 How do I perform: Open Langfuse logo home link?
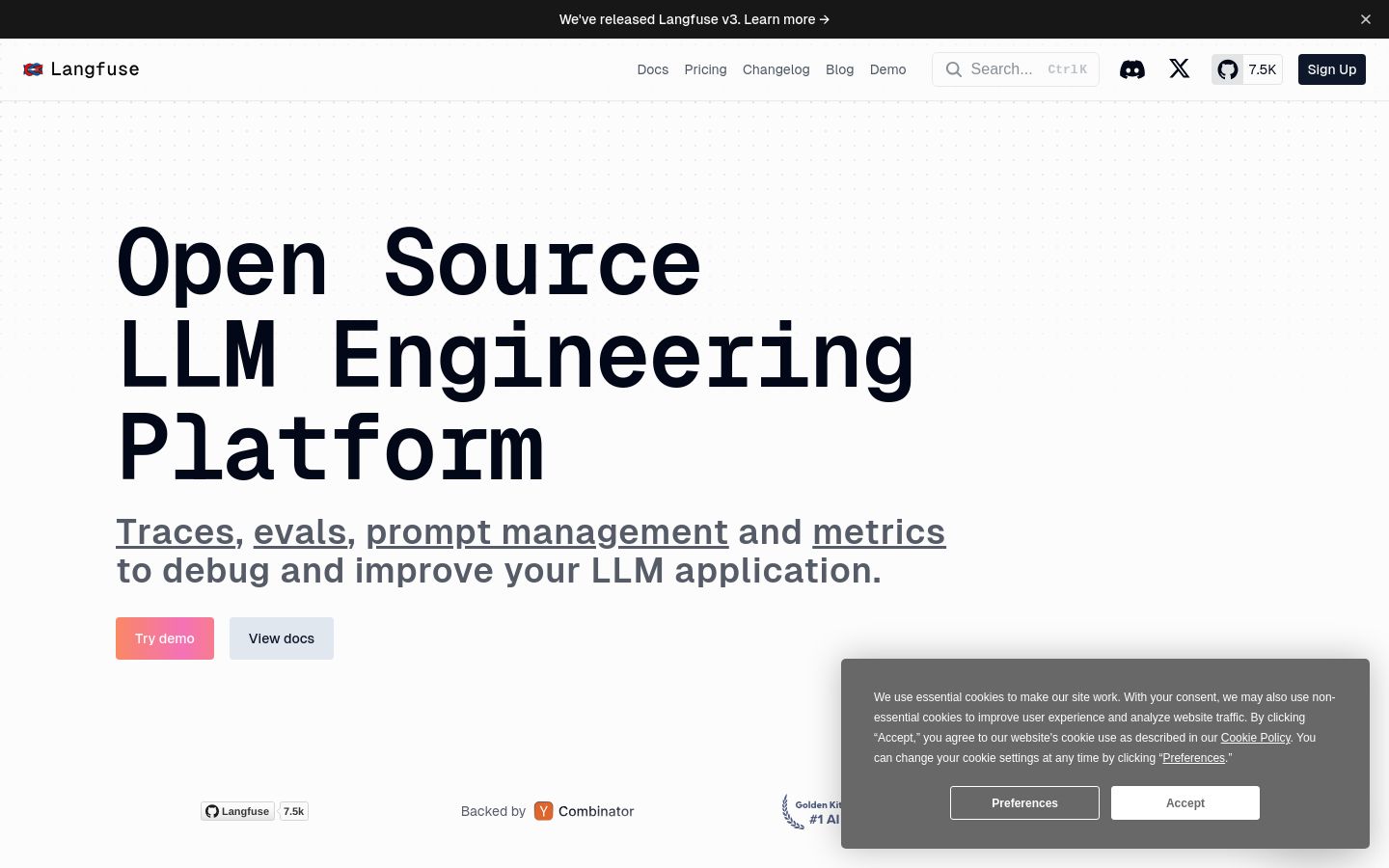click(81, 69)
